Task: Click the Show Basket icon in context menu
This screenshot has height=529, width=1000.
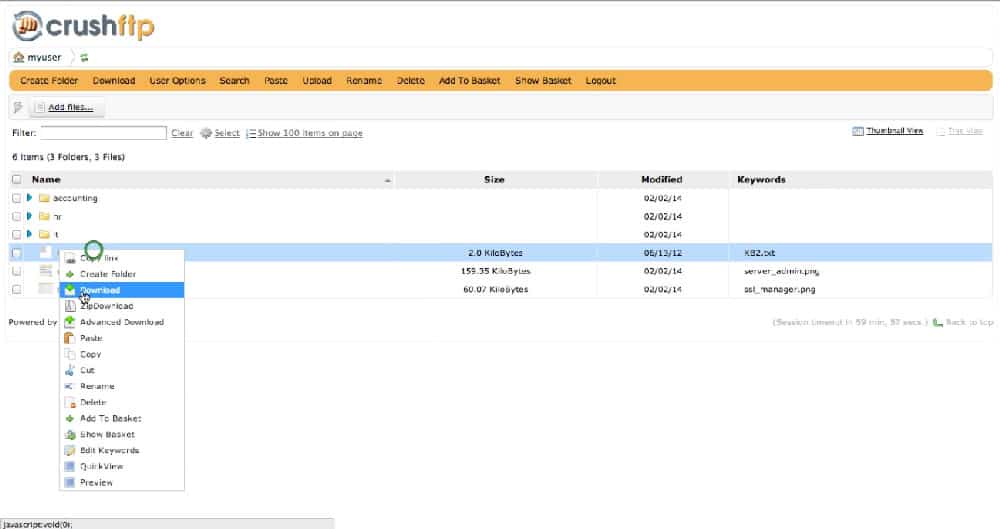Action: coord(70,435)
